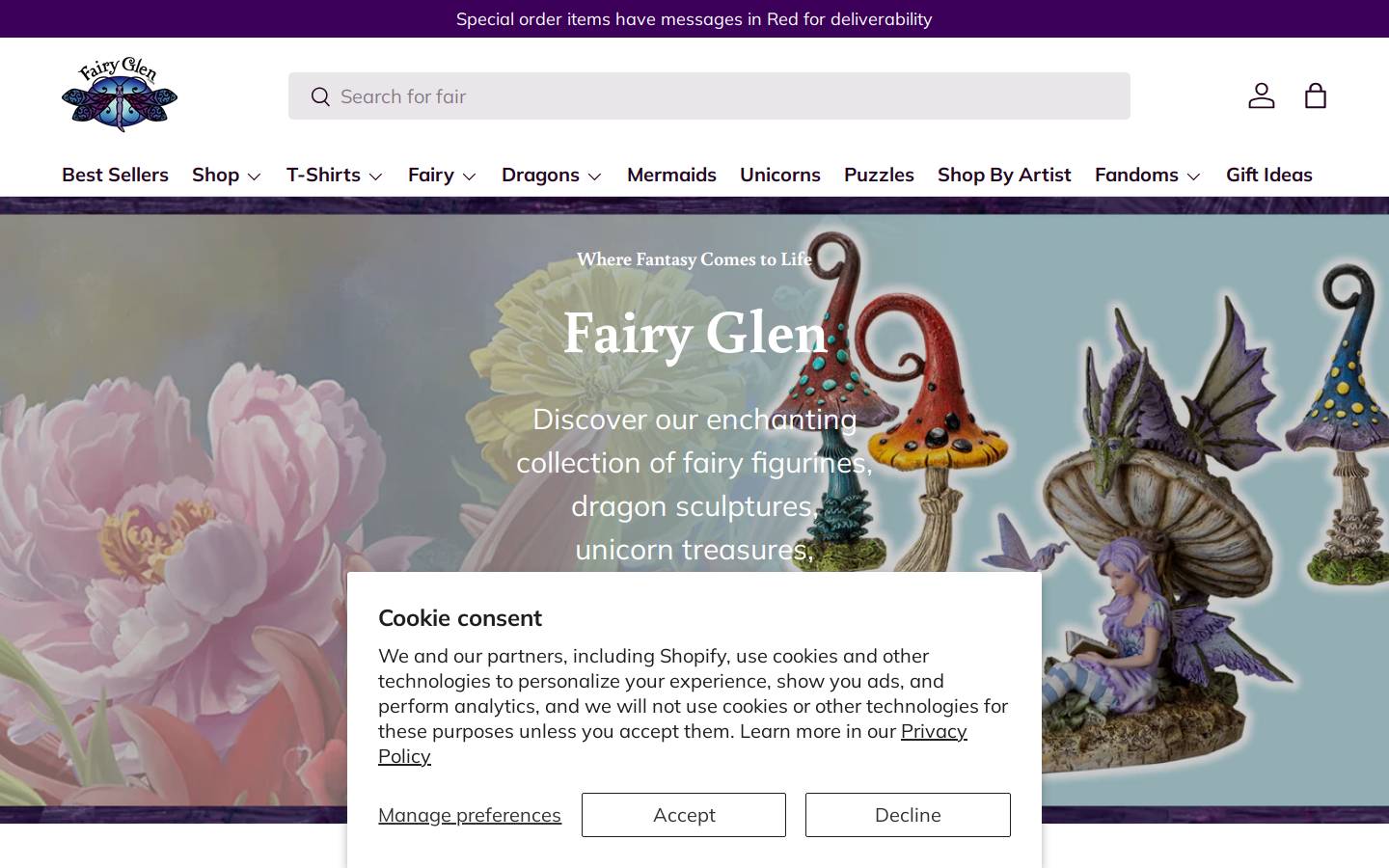Viewport: 1389px width, 868px height.
Task: Click the Cookie consent heading
Action: [x=460, y=617]
